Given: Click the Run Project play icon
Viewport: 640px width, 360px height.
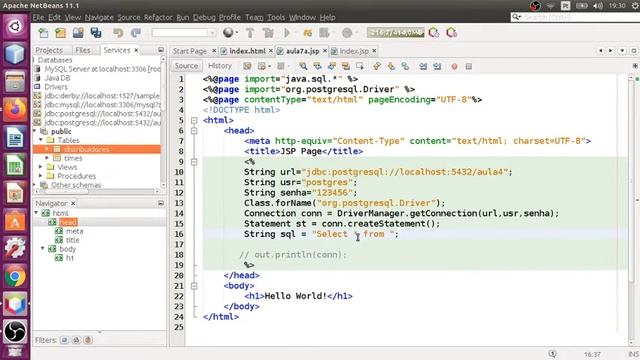Looking at the screenshot, I should pos(287,33).
